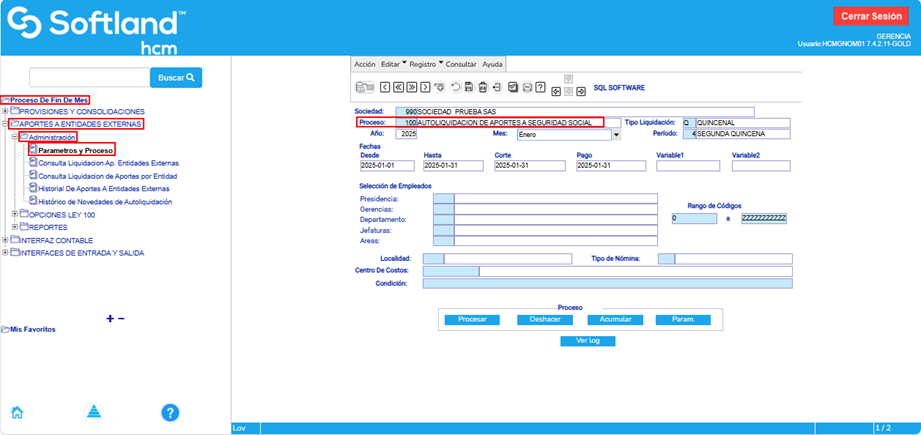Go to the first record with double-left arrows
The width and height of the screenshot is (921, 435).
pyautogui.click(x=397, y=88)
